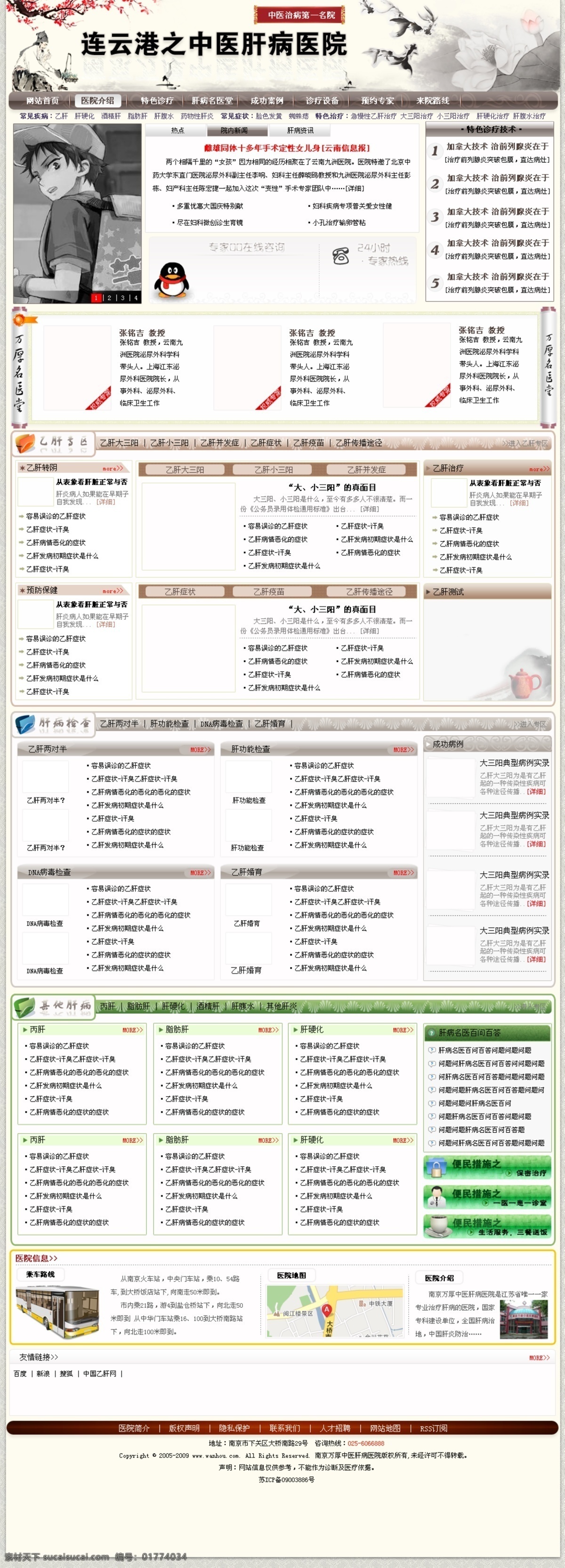Click MORE beside 友情链接

click(539, 1357)
